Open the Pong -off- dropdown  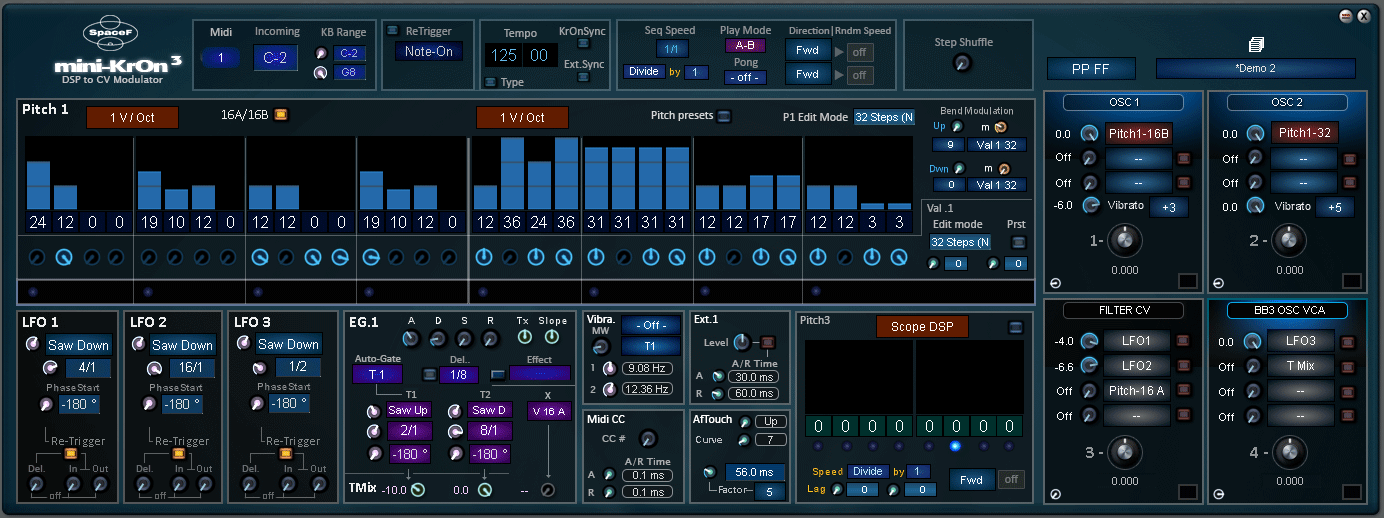(745, 77)
